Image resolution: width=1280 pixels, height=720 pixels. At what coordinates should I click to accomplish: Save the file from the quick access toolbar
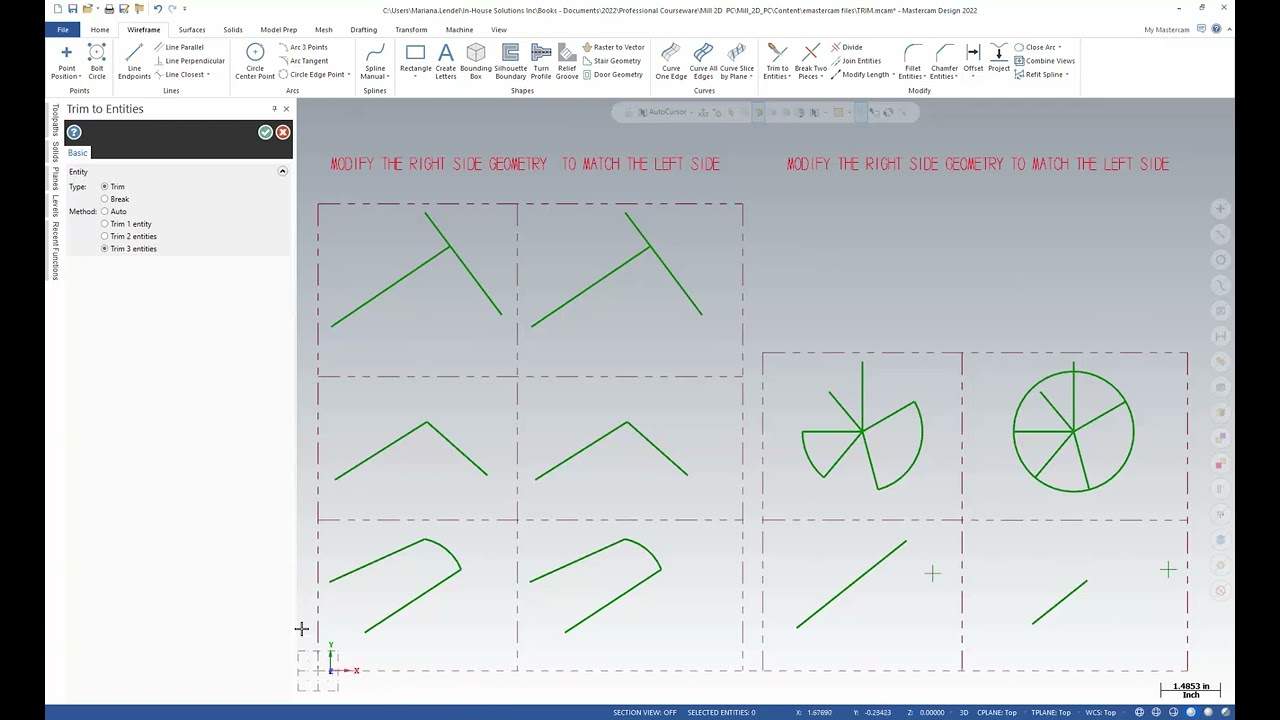click(73, 9)
